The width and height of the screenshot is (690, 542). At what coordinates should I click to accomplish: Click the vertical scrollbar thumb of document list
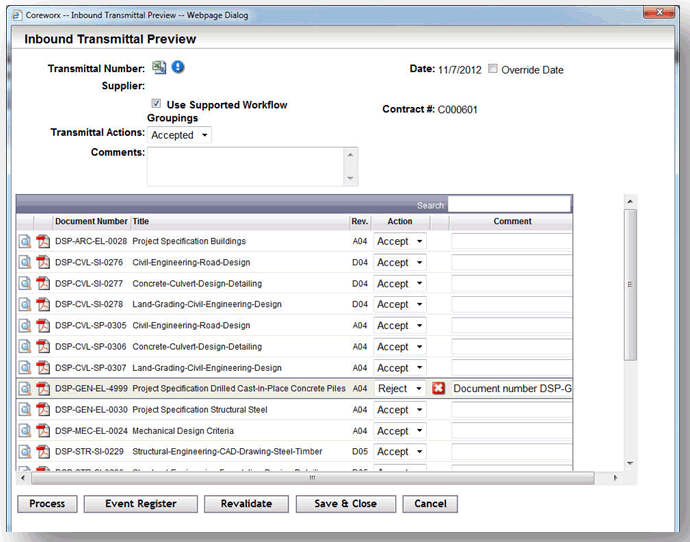click(630, 285)
